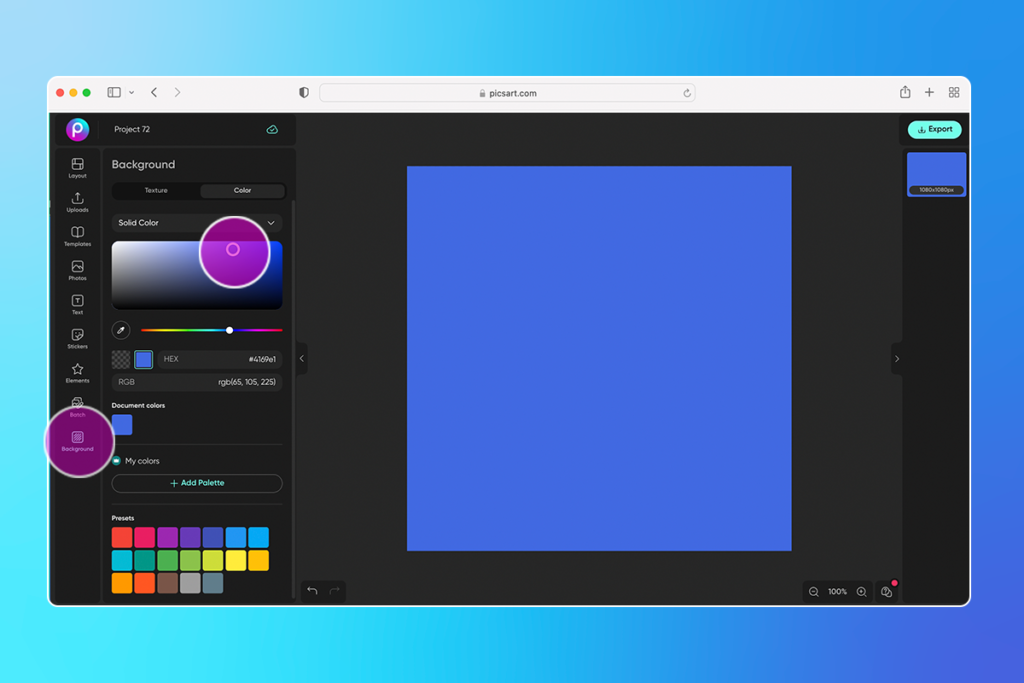The image size is (1024, 683).
Task: Toggle the transparent background checkerboard swatch
Action: 120,359
